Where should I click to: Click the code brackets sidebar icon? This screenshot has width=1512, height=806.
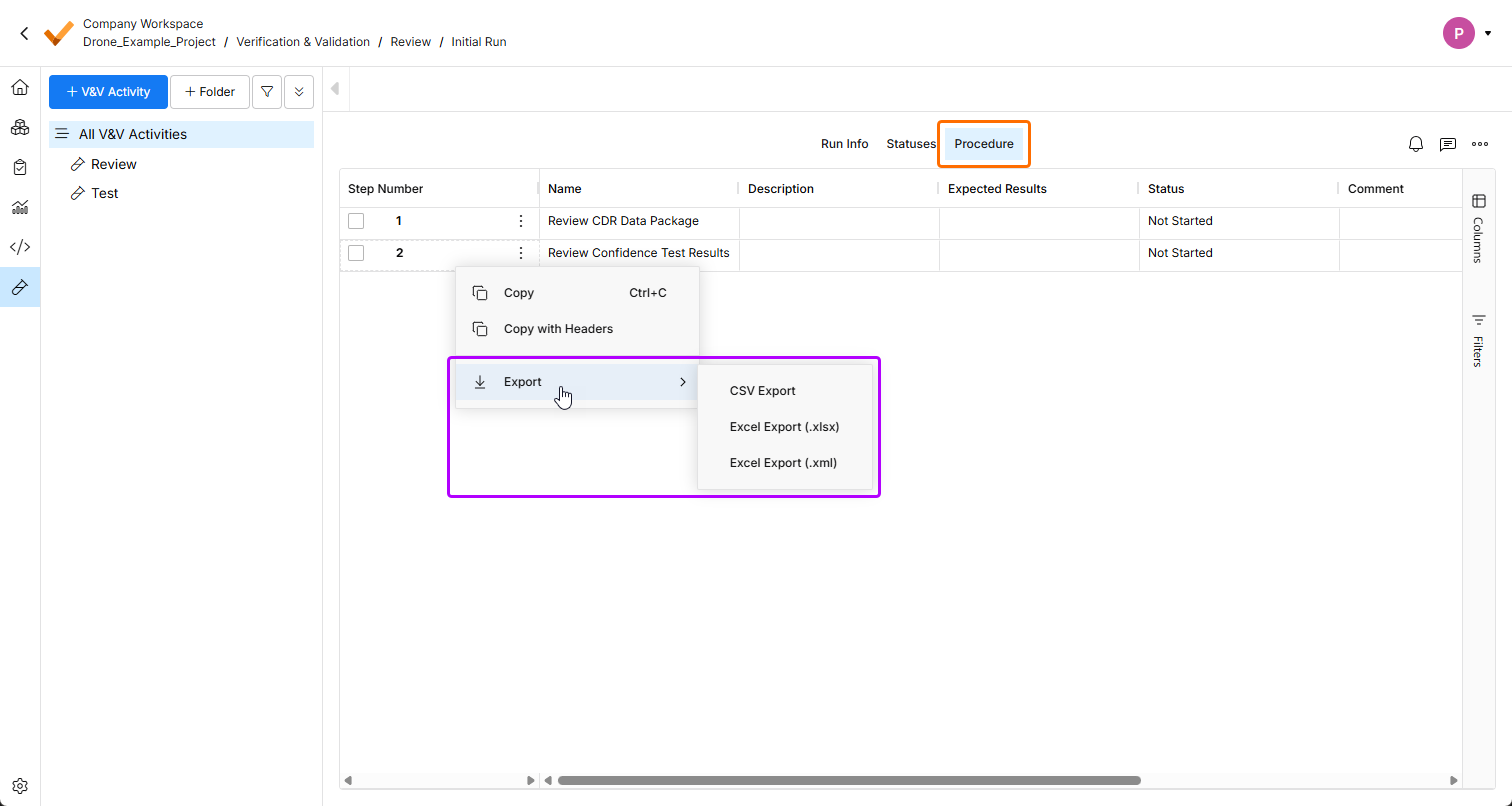19,247
